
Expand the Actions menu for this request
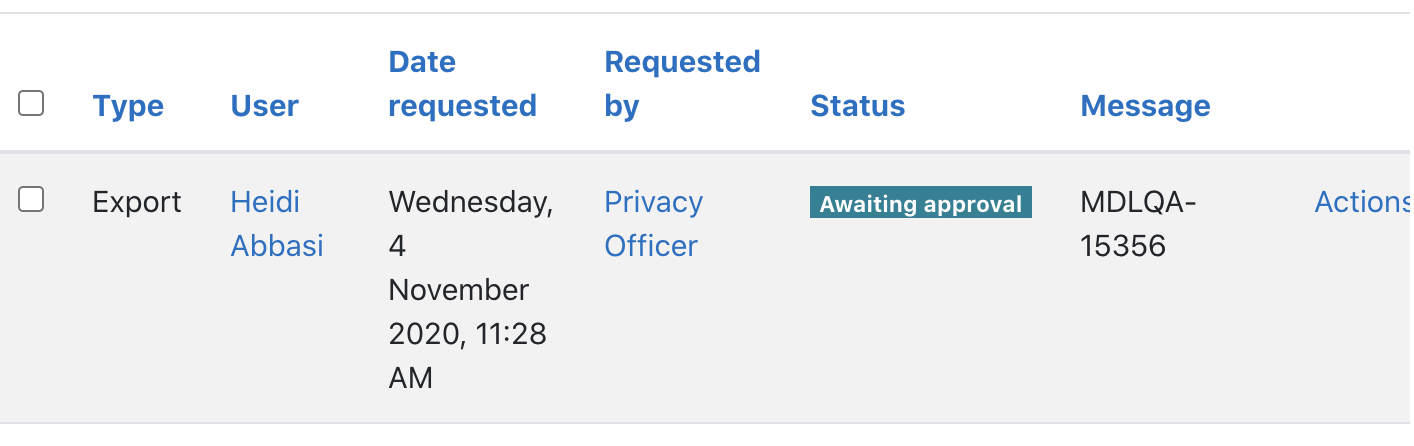(1362, 202)
